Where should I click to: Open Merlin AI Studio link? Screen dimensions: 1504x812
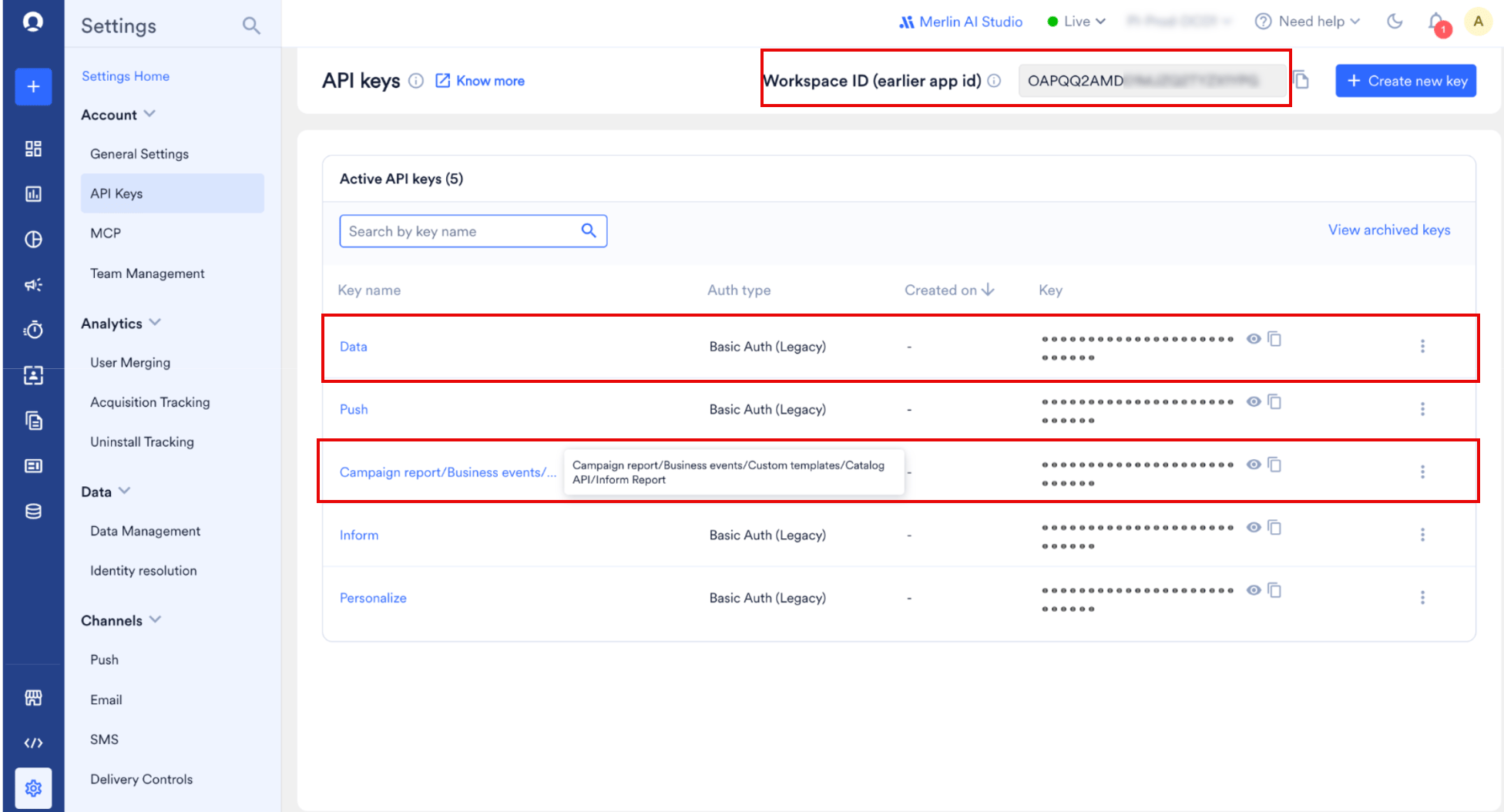[x=961, y=22]
